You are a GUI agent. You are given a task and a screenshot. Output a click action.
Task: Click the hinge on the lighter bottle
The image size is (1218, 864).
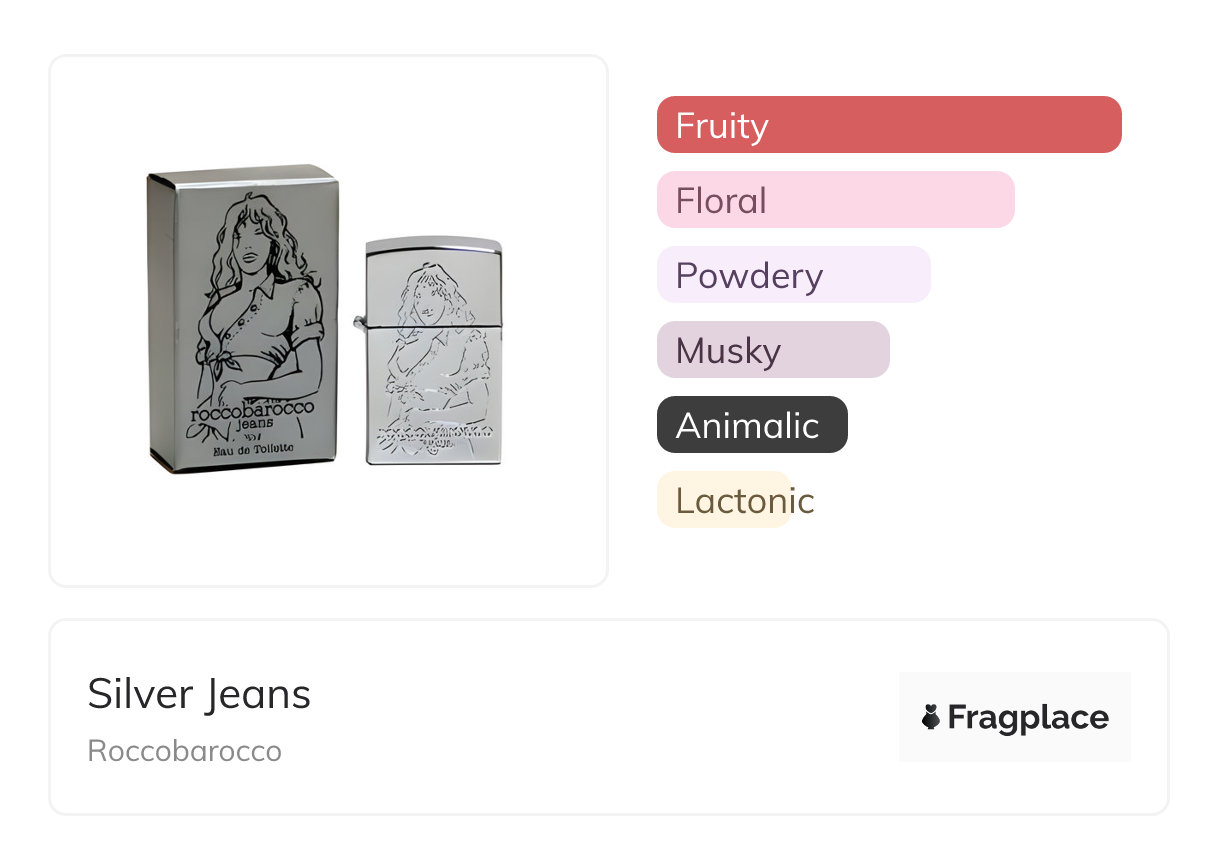[360, 321]
